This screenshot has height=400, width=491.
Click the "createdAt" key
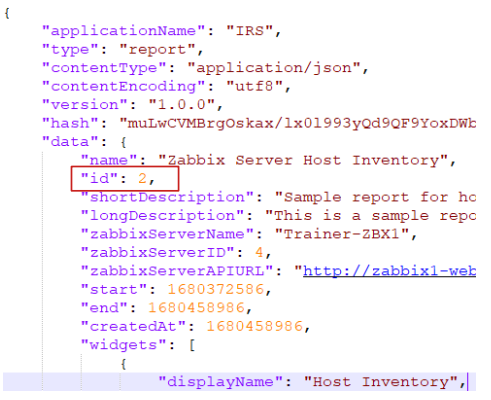[133, 327]
